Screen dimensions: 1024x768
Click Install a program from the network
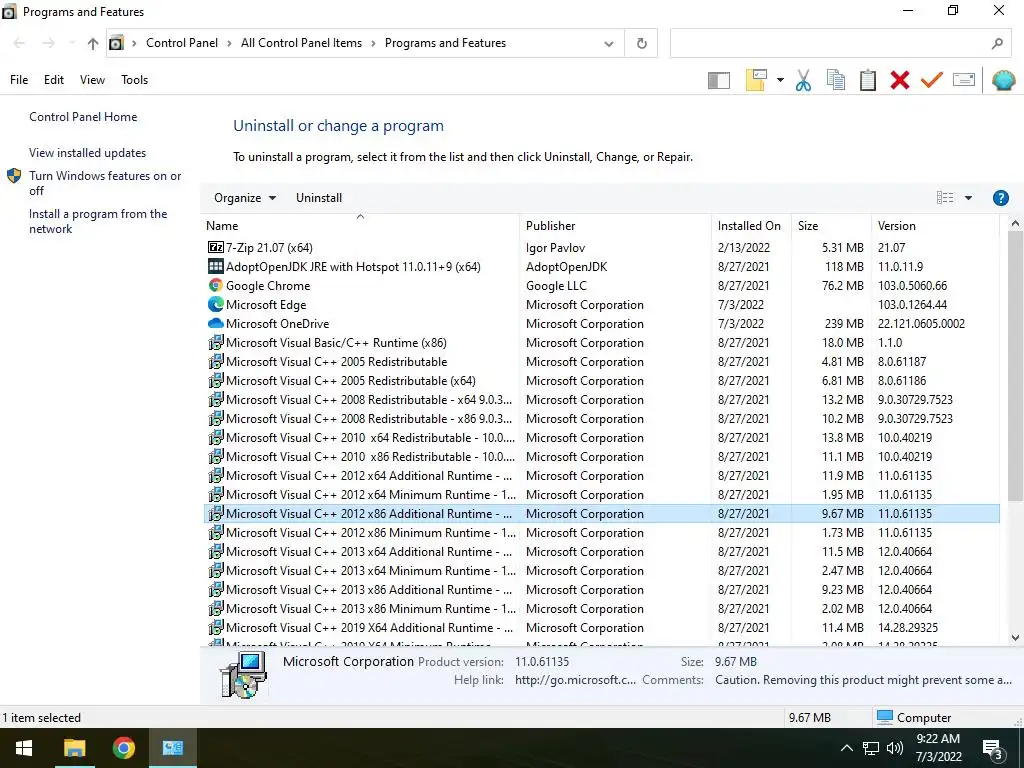(98, 221)
